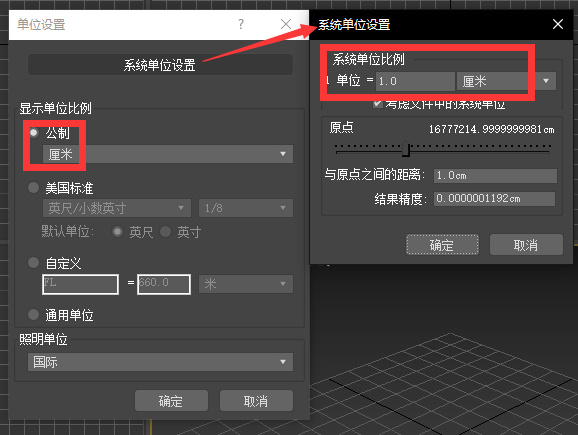Open the 英尺/小数英寸 dropdown
578x435 pixels.
point(117,208)
